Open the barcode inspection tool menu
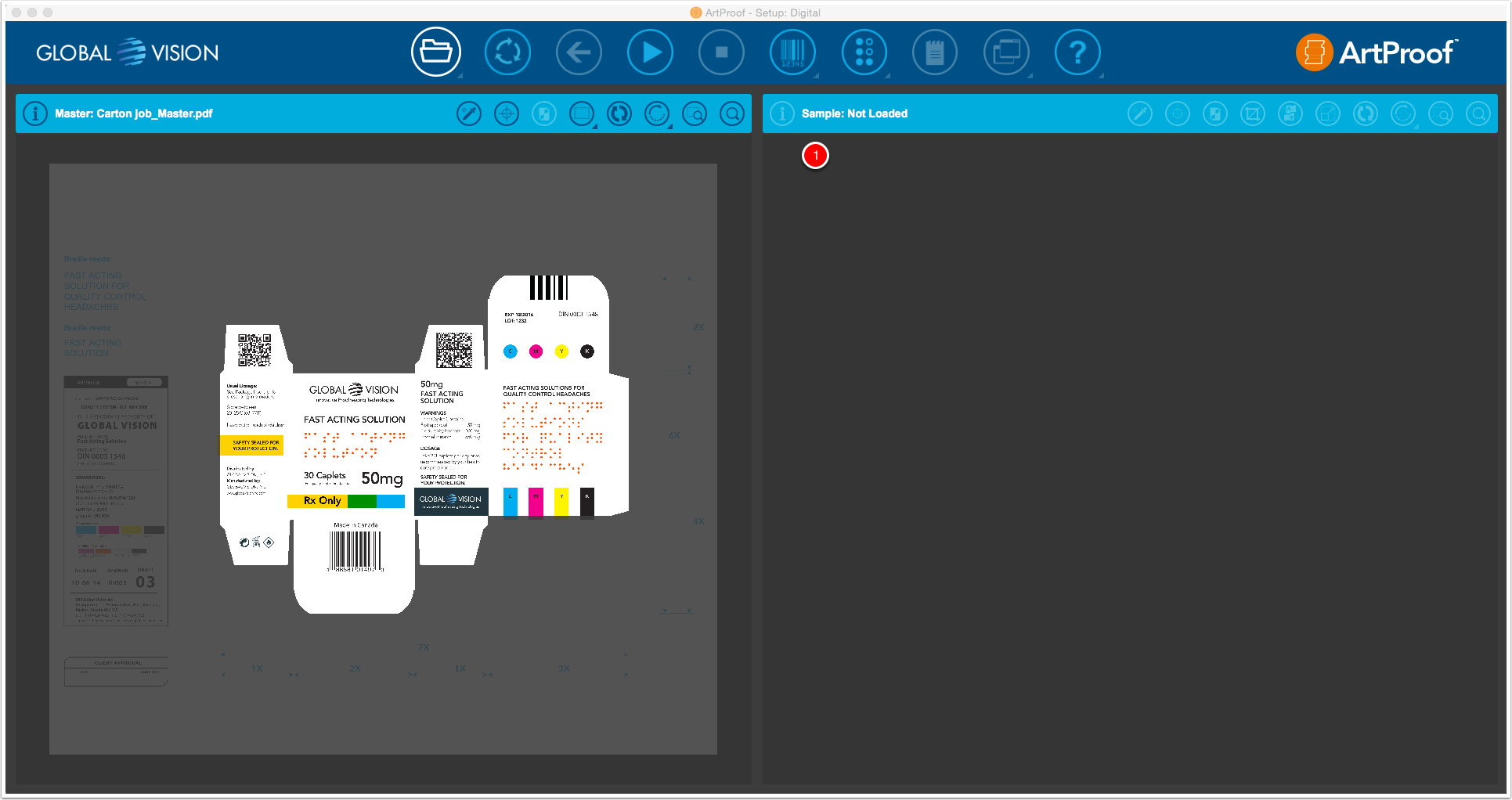This screenshot has height=800, width=1512. (x=792, y=52)
